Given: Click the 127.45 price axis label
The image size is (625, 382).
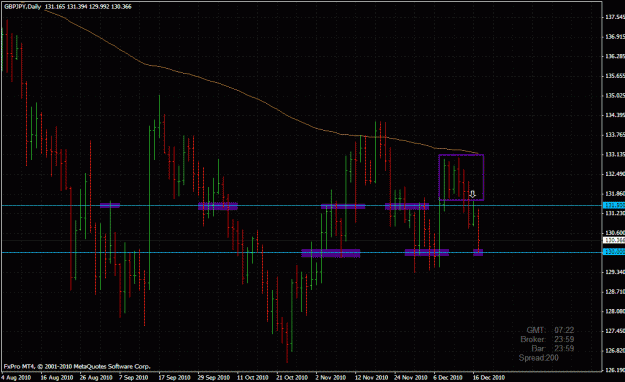Looking at the screenshot, I should (615, 331).
